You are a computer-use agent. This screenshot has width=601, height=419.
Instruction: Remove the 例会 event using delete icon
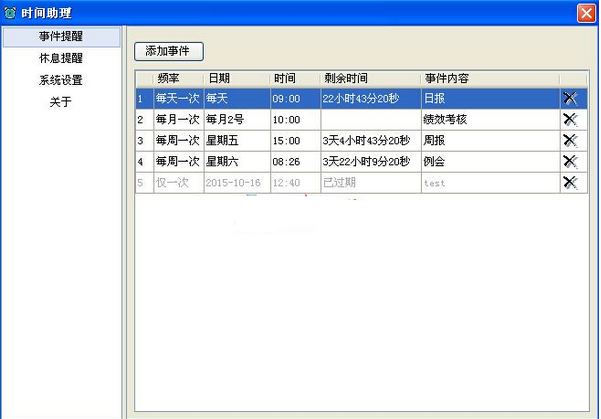click(x=570, y=161)
